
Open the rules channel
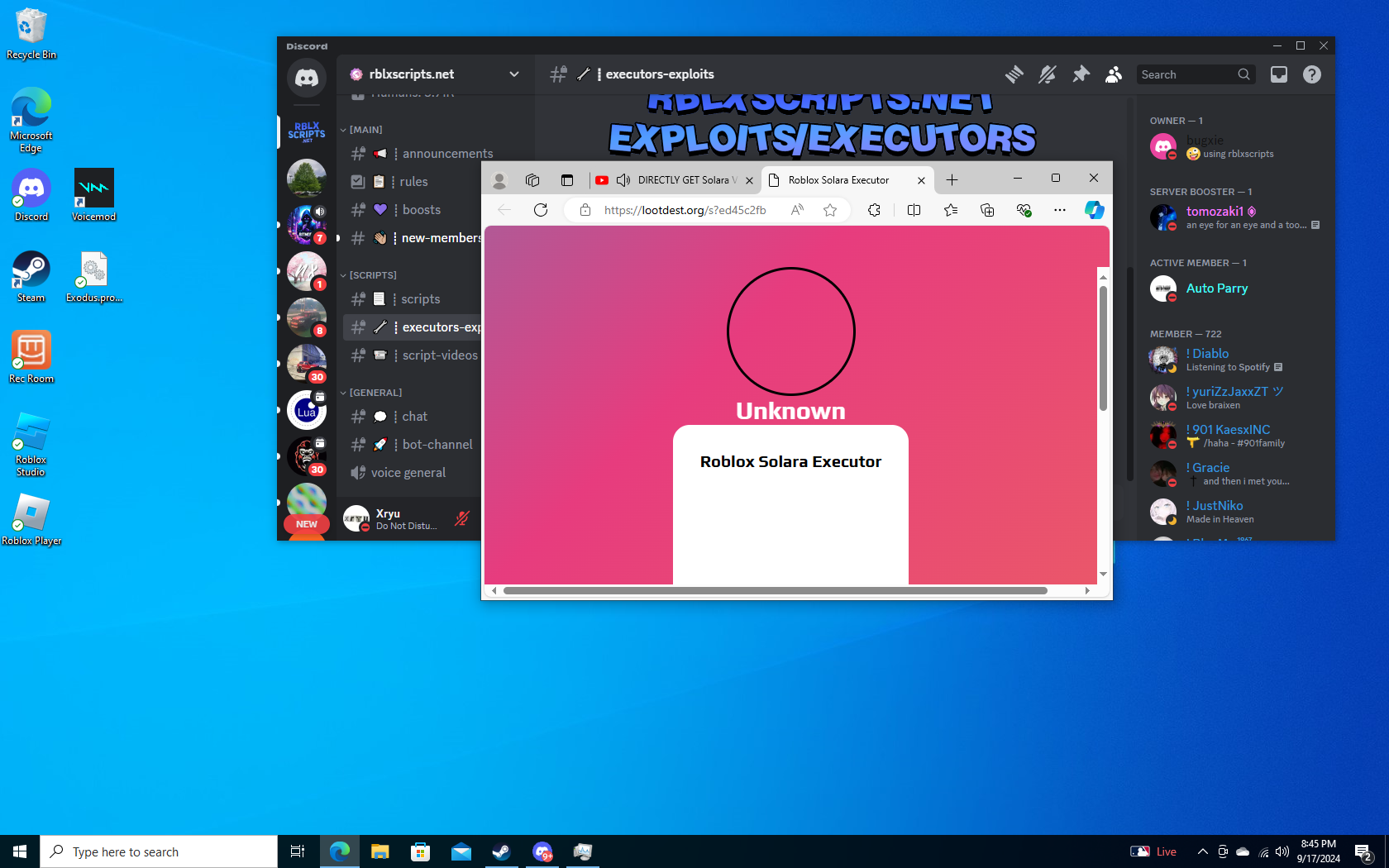click(413, 182)
